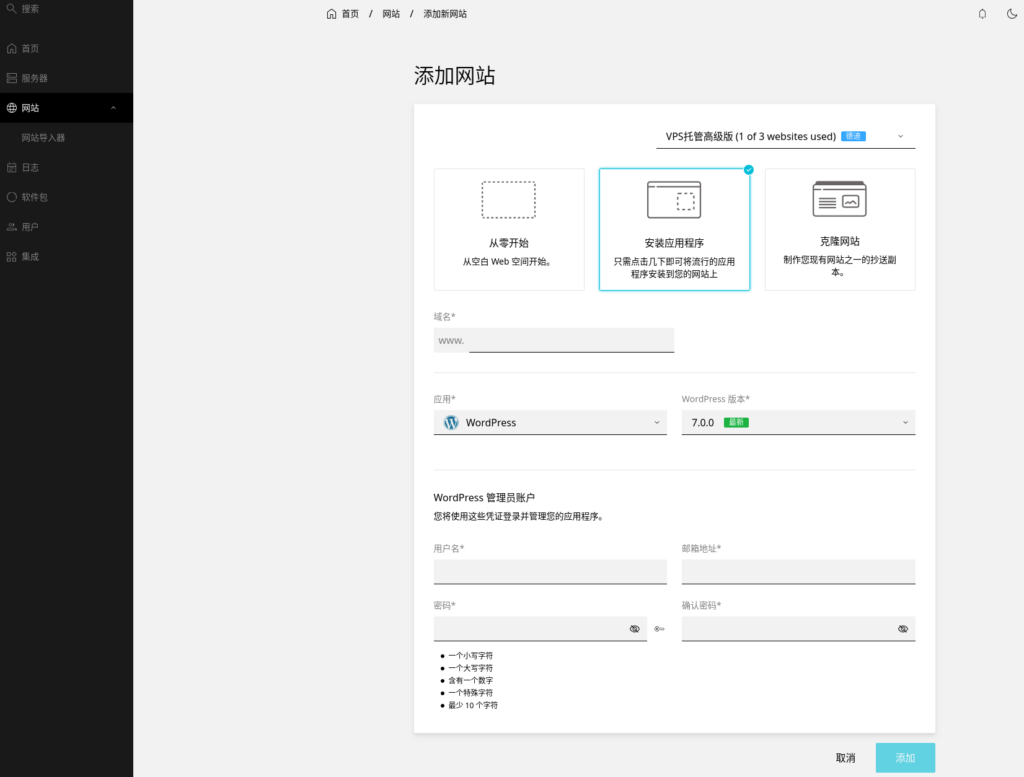Click the 网站 globe icon in sidebar
This screenshot has height=777, width=1024.
click(x=11, y=108)
